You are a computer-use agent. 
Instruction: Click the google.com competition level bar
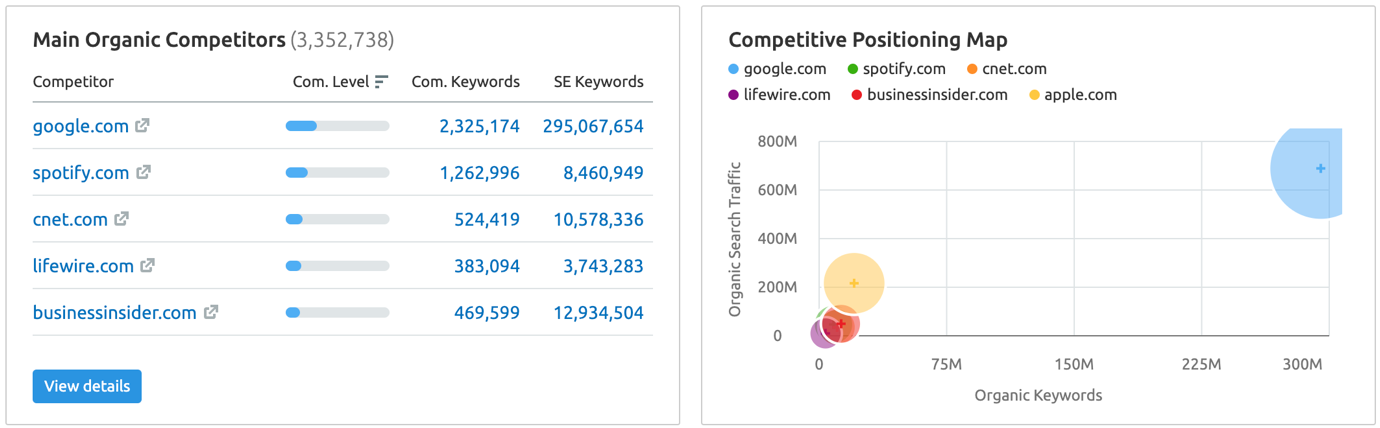pos(337,126)
